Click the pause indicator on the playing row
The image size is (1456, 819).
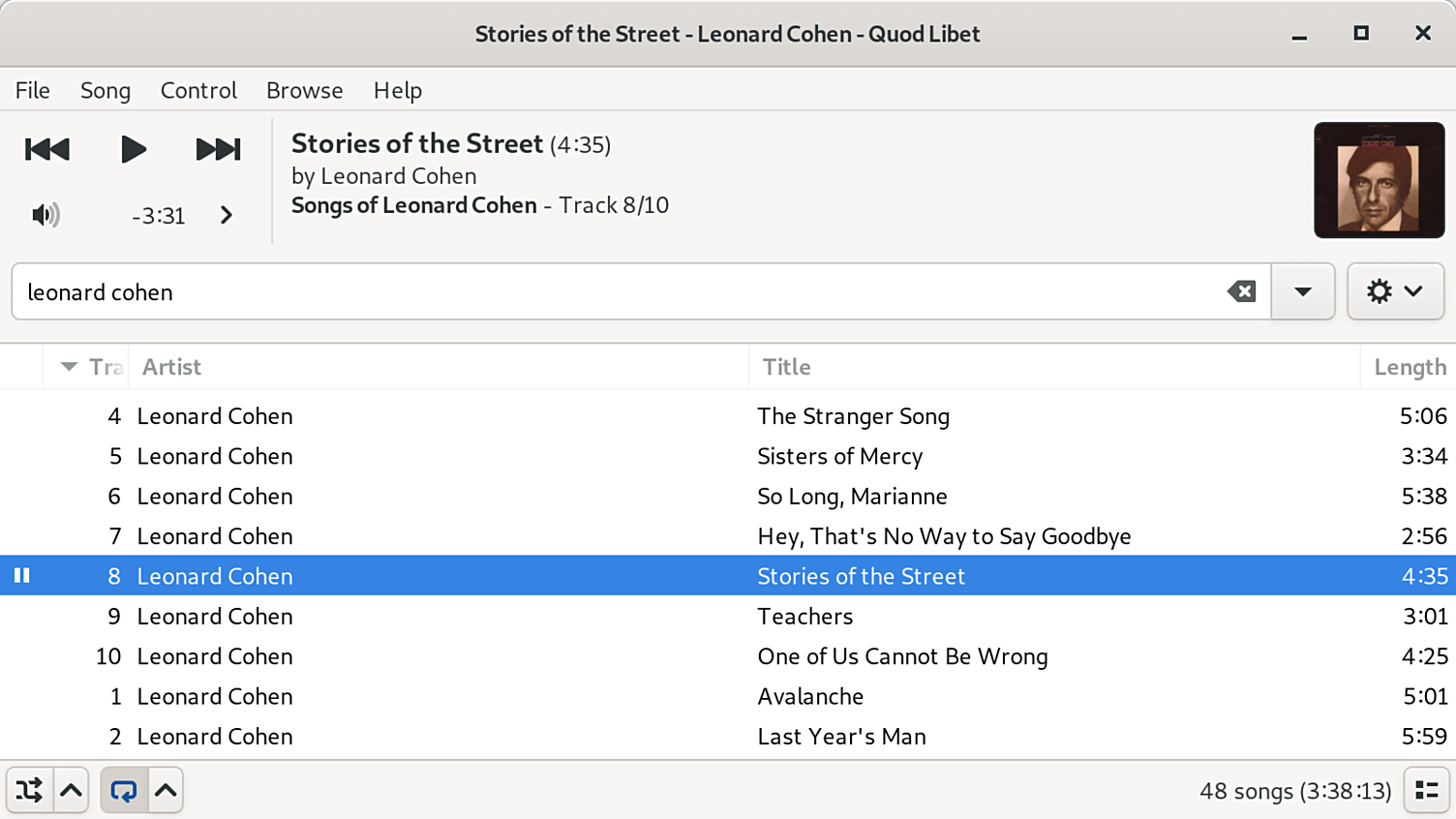21,576
